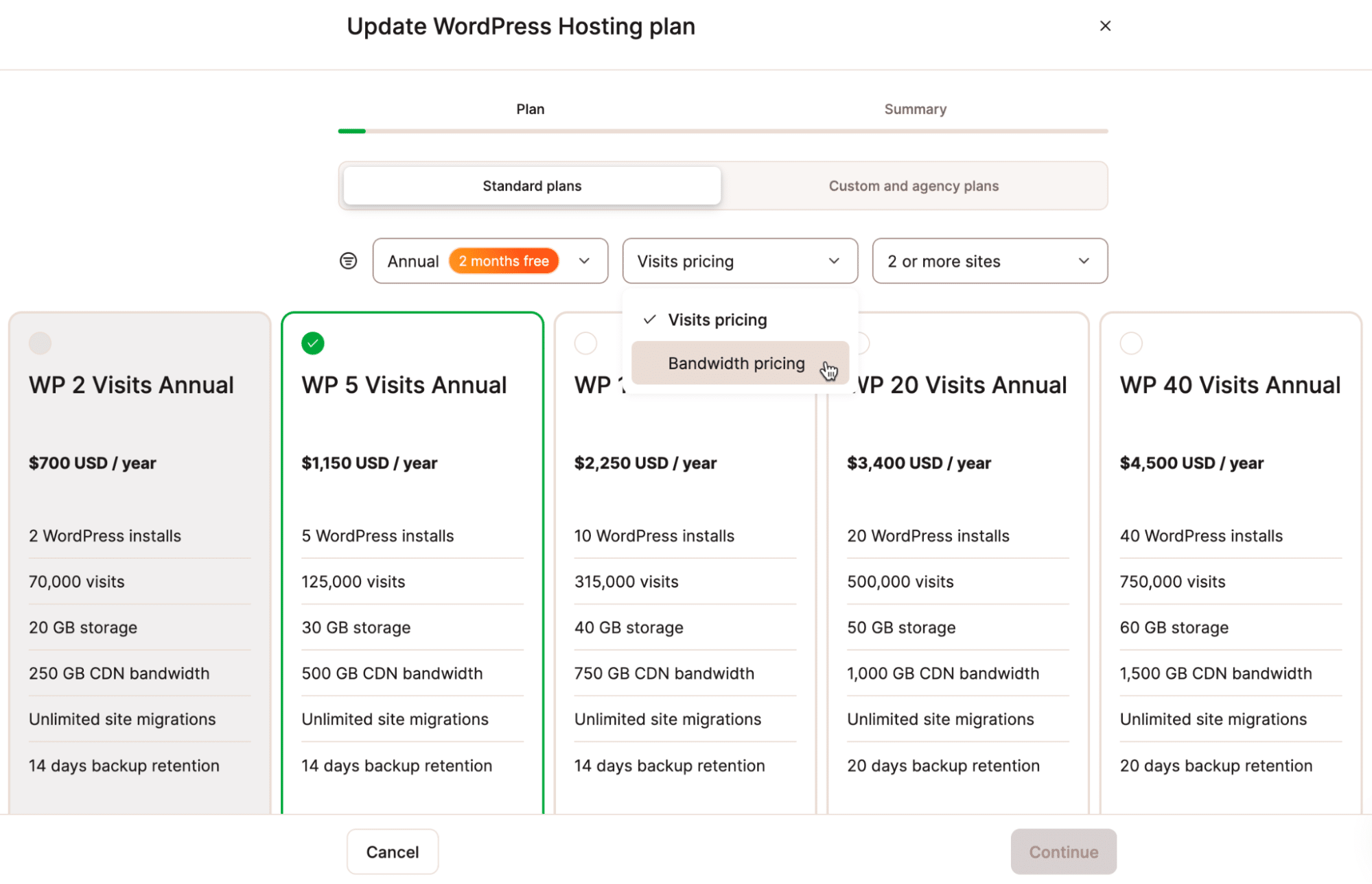Image resolution: width=1372 pixels, height=884 pixels.
Task: Select the WP 2 Visits Annual radio button
Action: 40,343
